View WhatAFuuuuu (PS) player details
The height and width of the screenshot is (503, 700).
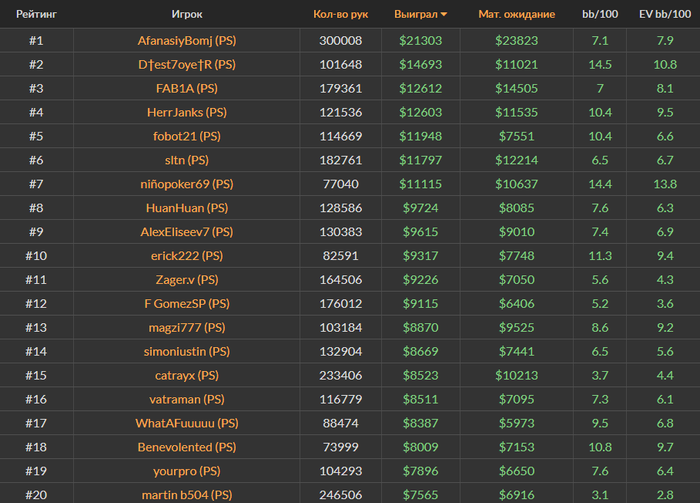(x=187, y=423)
